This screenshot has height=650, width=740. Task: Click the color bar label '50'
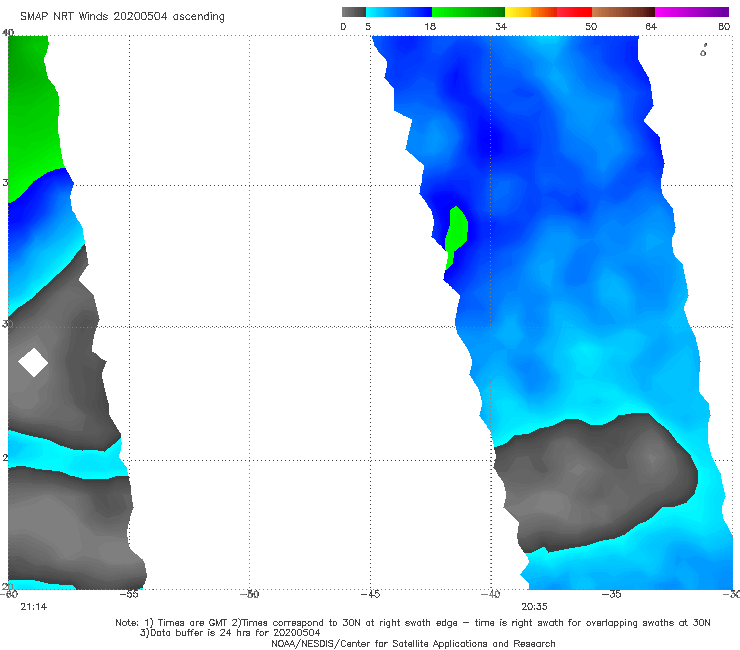pyautogui.click(x=591, y=27)
